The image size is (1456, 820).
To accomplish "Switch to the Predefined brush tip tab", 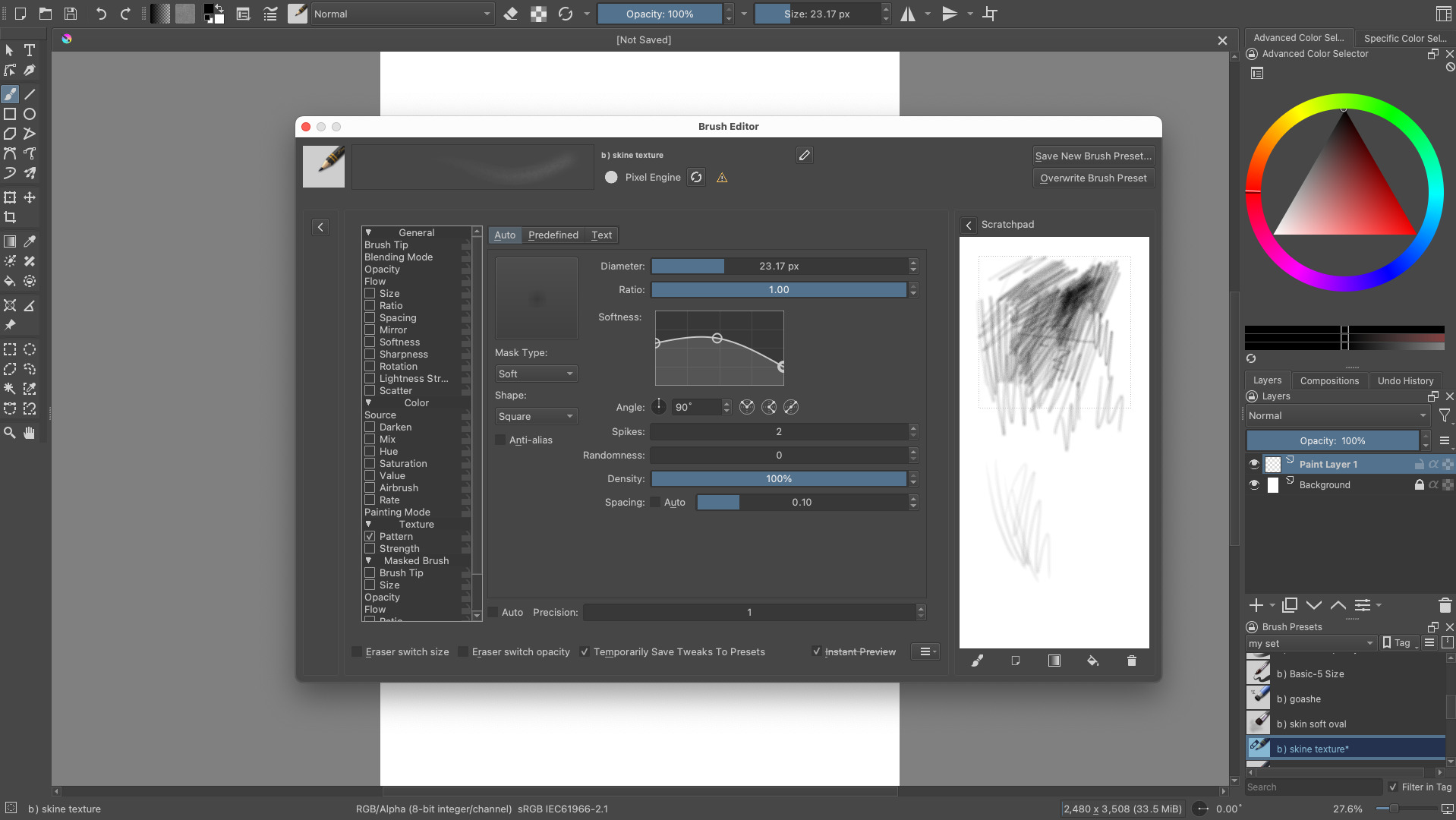I will click(553, 235).
